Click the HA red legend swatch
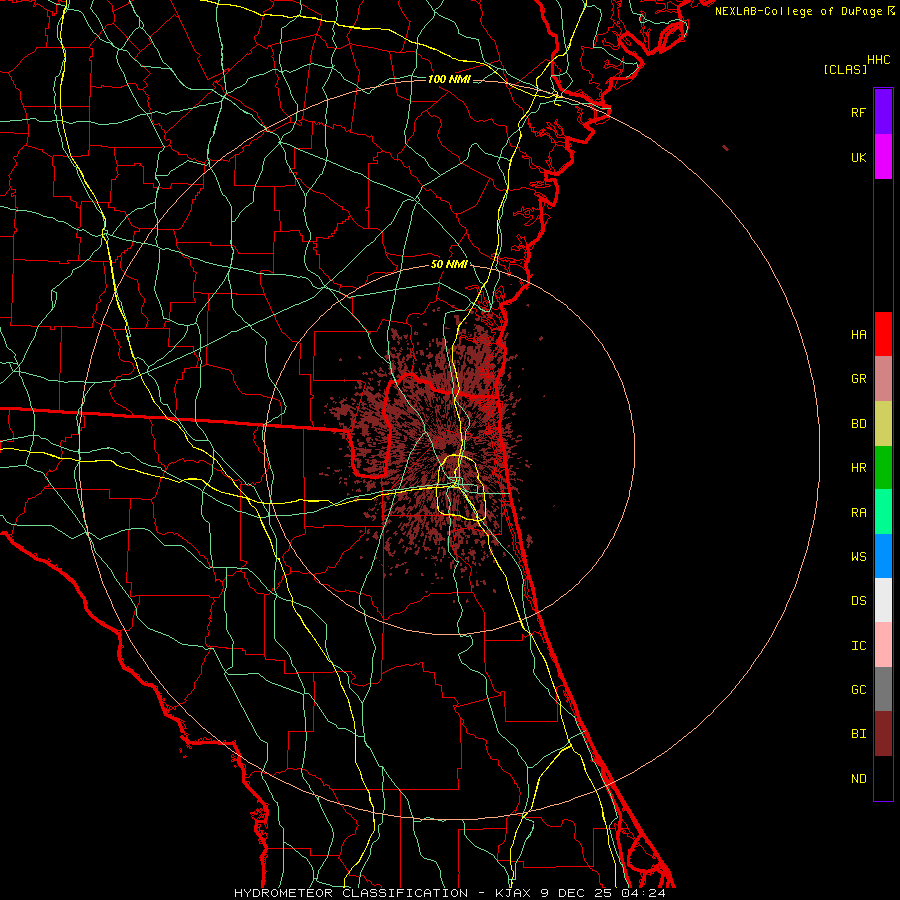900x900 pixels. coord(883,334)
